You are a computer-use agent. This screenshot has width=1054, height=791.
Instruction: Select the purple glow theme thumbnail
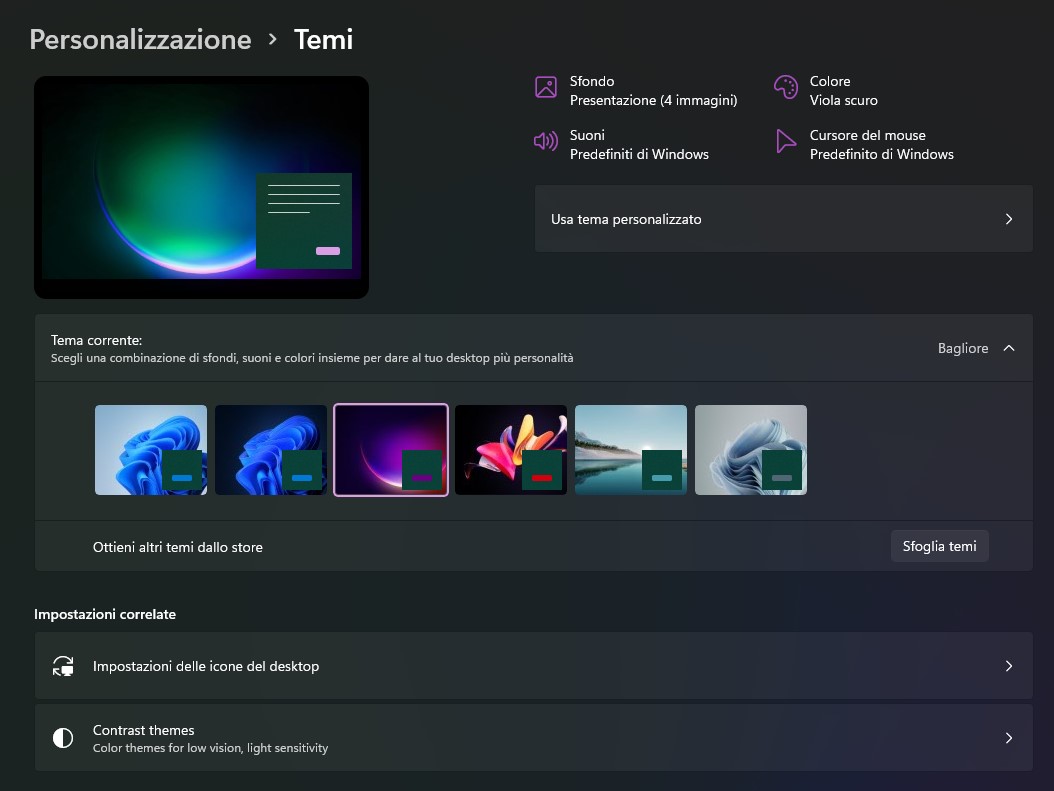(x=391, y=450)
